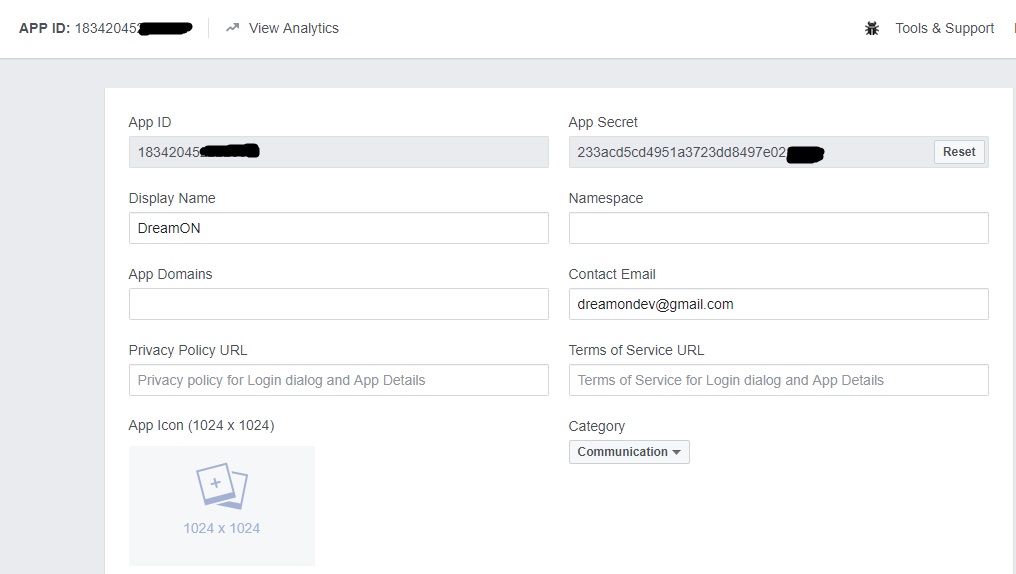This screenshot has width=1016, height=574.
Task: Click the read-only App ID field
Action: tap(338, 152)
